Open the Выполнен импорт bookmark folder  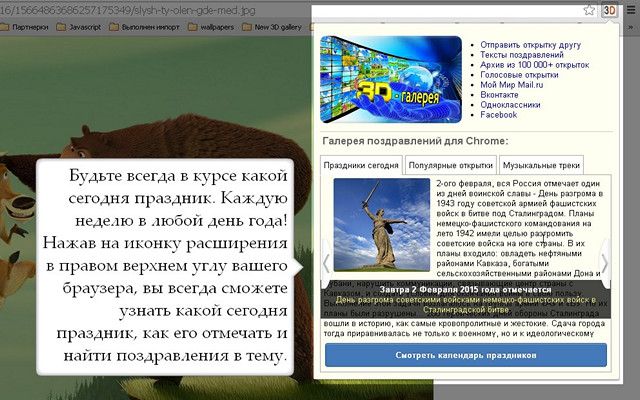(x=144, y=27)
